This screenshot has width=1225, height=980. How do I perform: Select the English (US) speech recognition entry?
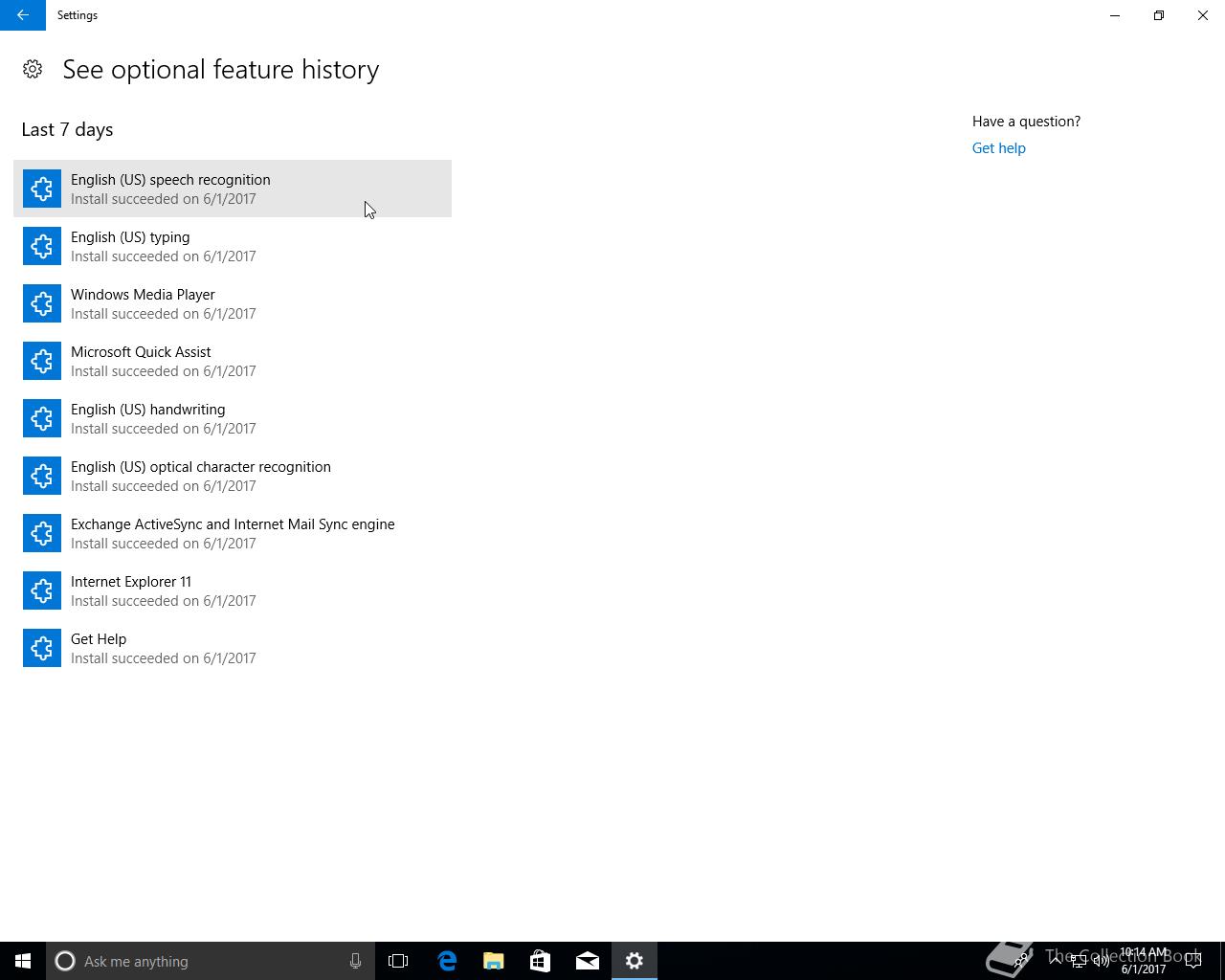click(233, 189)
